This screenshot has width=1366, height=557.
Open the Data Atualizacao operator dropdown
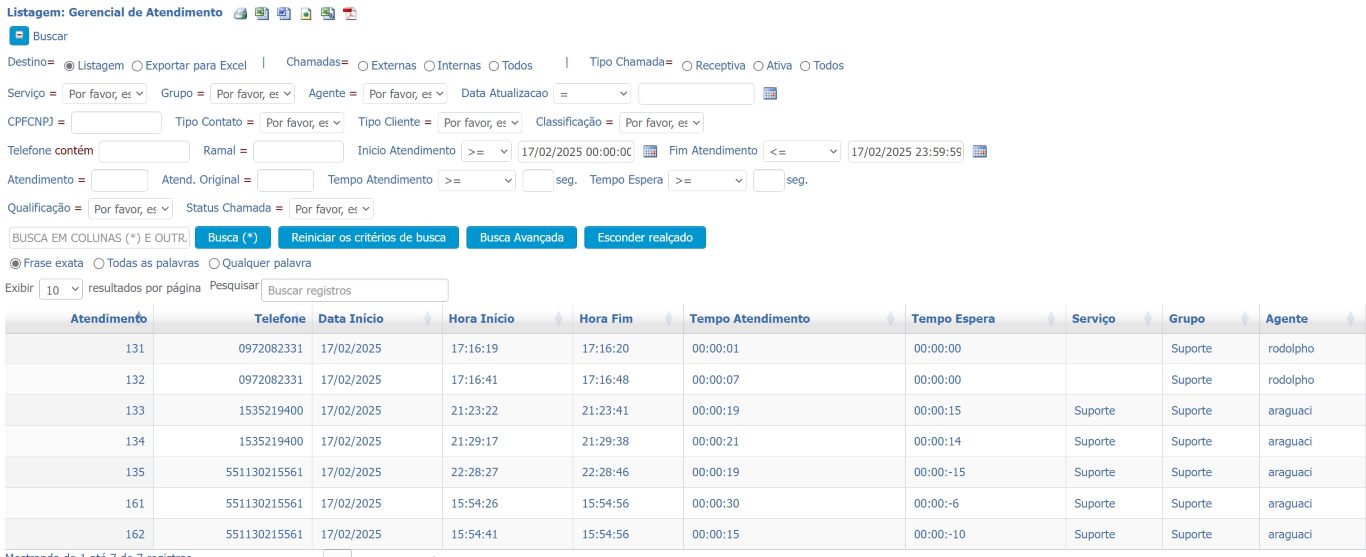(x=592, y=94)
